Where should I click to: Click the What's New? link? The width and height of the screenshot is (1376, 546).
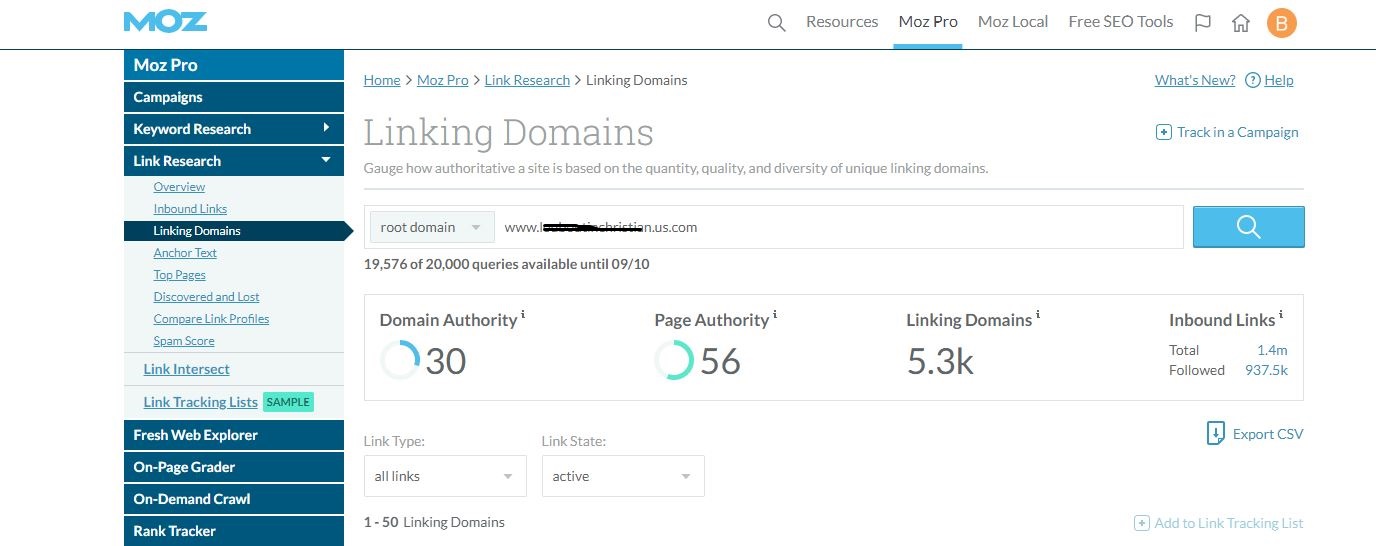click(x=1194, y=80)
